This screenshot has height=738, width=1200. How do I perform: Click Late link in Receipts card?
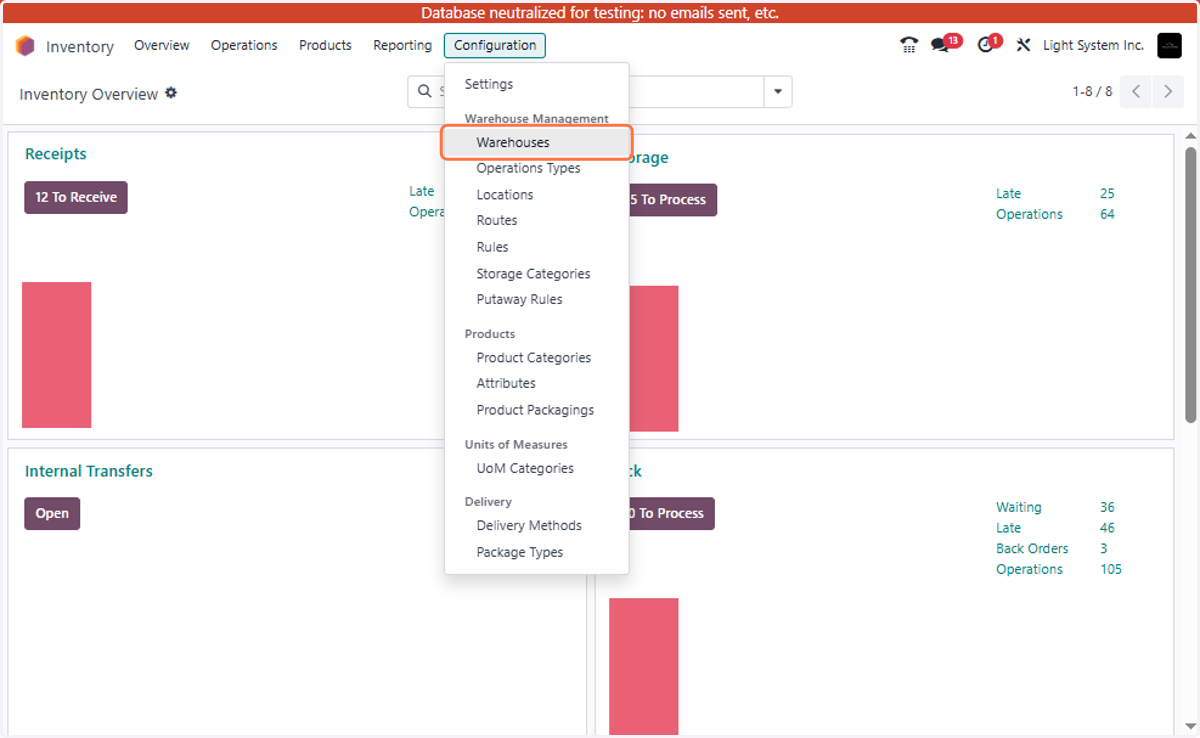pyautogui.click(x=422, y=191)
